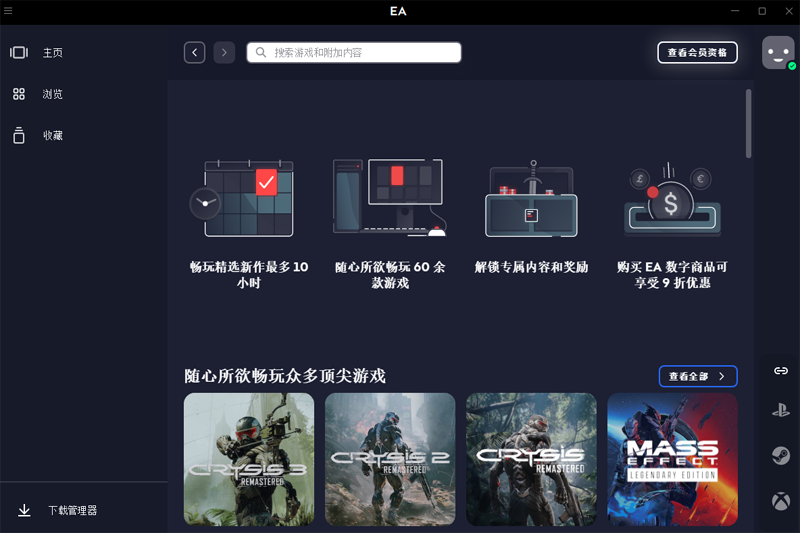Open the PlayStation connection icon
Image resolution: width=800 pixels, height=533 pixels.
(x=780, y=410)
